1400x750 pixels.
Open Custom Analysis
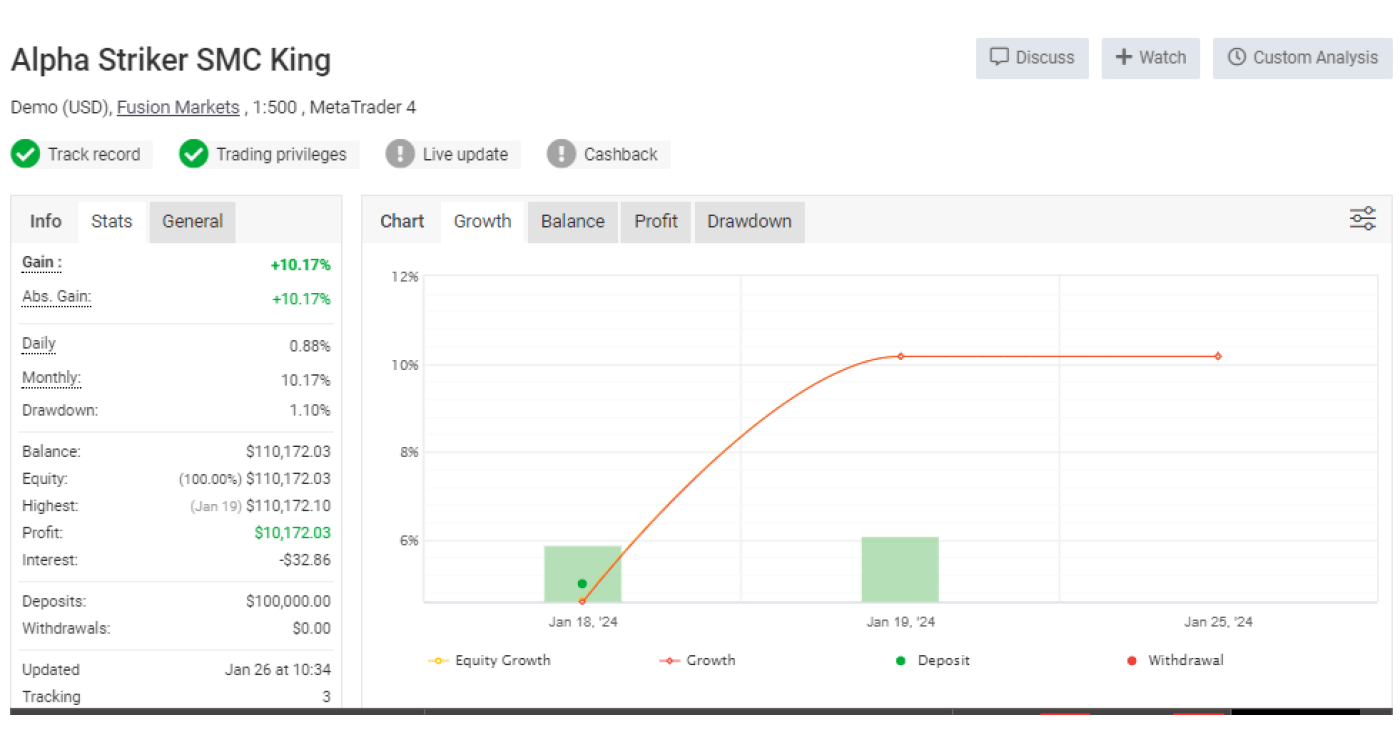point(1302,58)
